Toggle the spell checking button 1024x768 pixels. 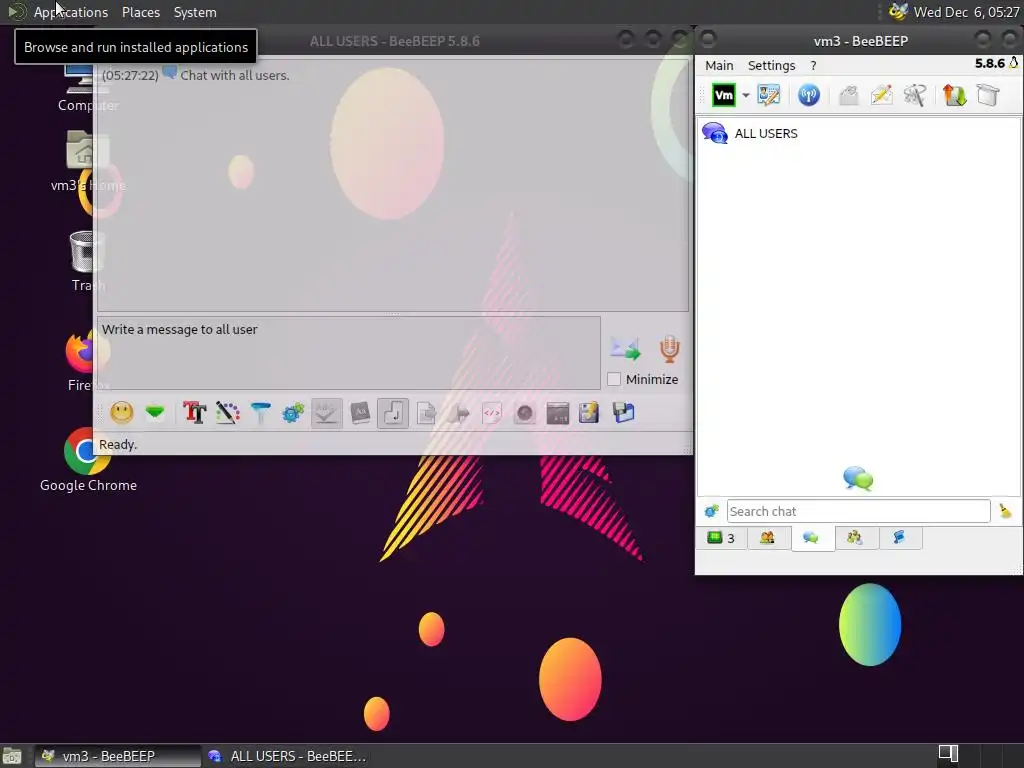(327, 413)
